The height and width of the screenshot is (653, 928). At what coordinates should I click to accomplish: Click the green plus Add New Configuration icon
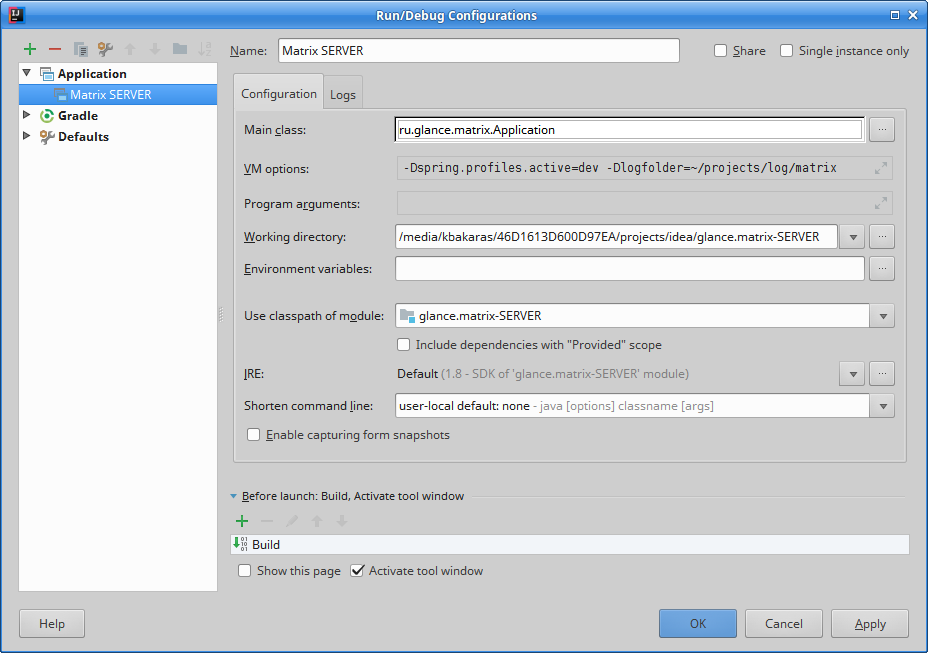click(30, 49)
